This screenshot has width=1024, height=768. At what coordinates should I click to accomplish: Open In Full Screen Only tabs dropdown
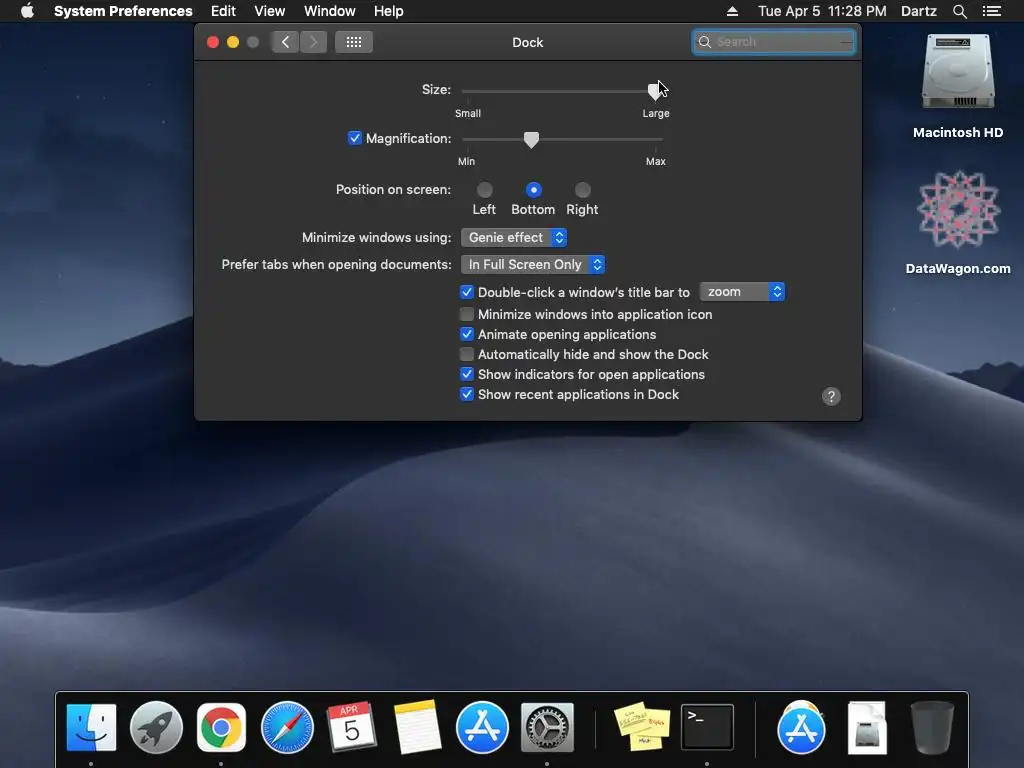(x=533, y=264)
